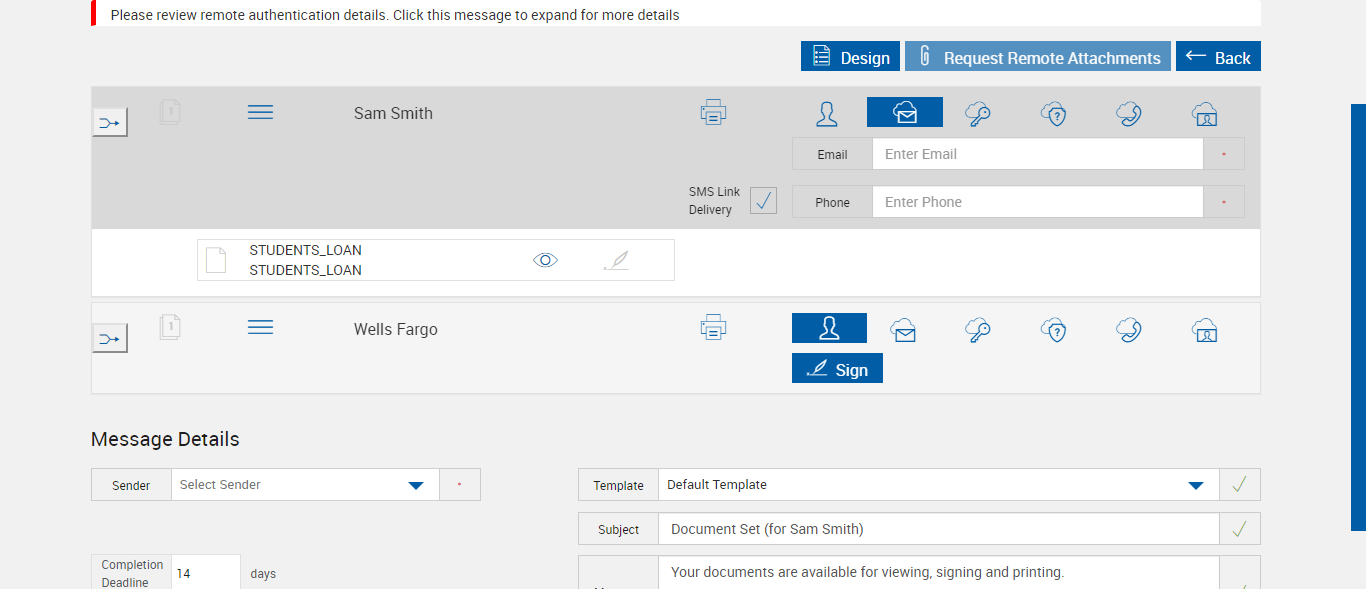Click the Enter Email input field
1366x589 pixels.
[x=1037, y=154]
